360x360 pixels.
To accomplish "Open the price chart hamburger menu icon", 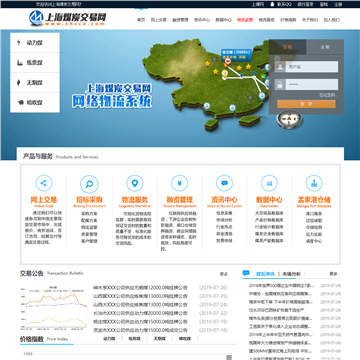I will 229,357.
